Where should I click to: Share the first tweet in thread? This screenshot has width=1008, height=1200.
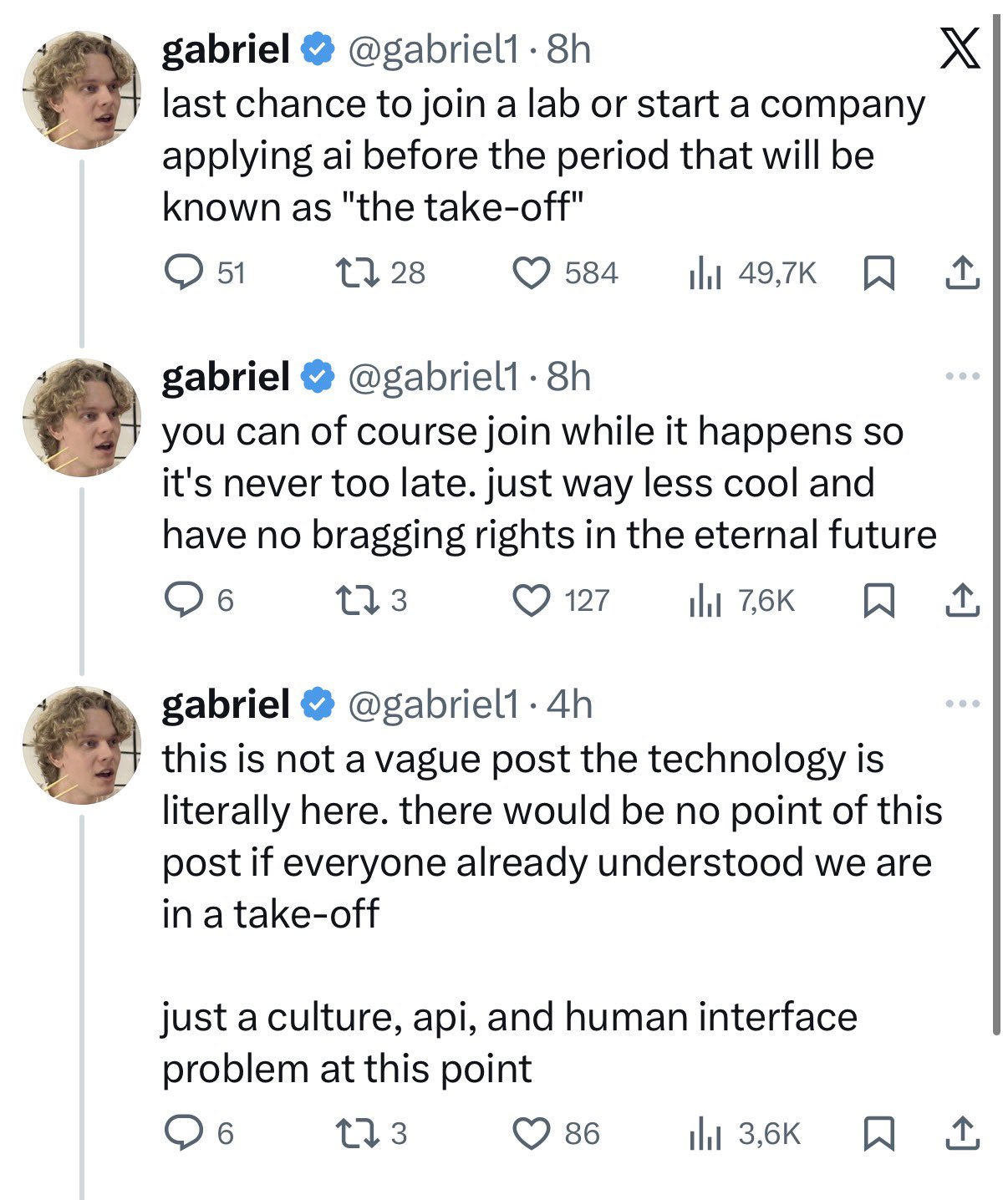click(x=962, y=273)
